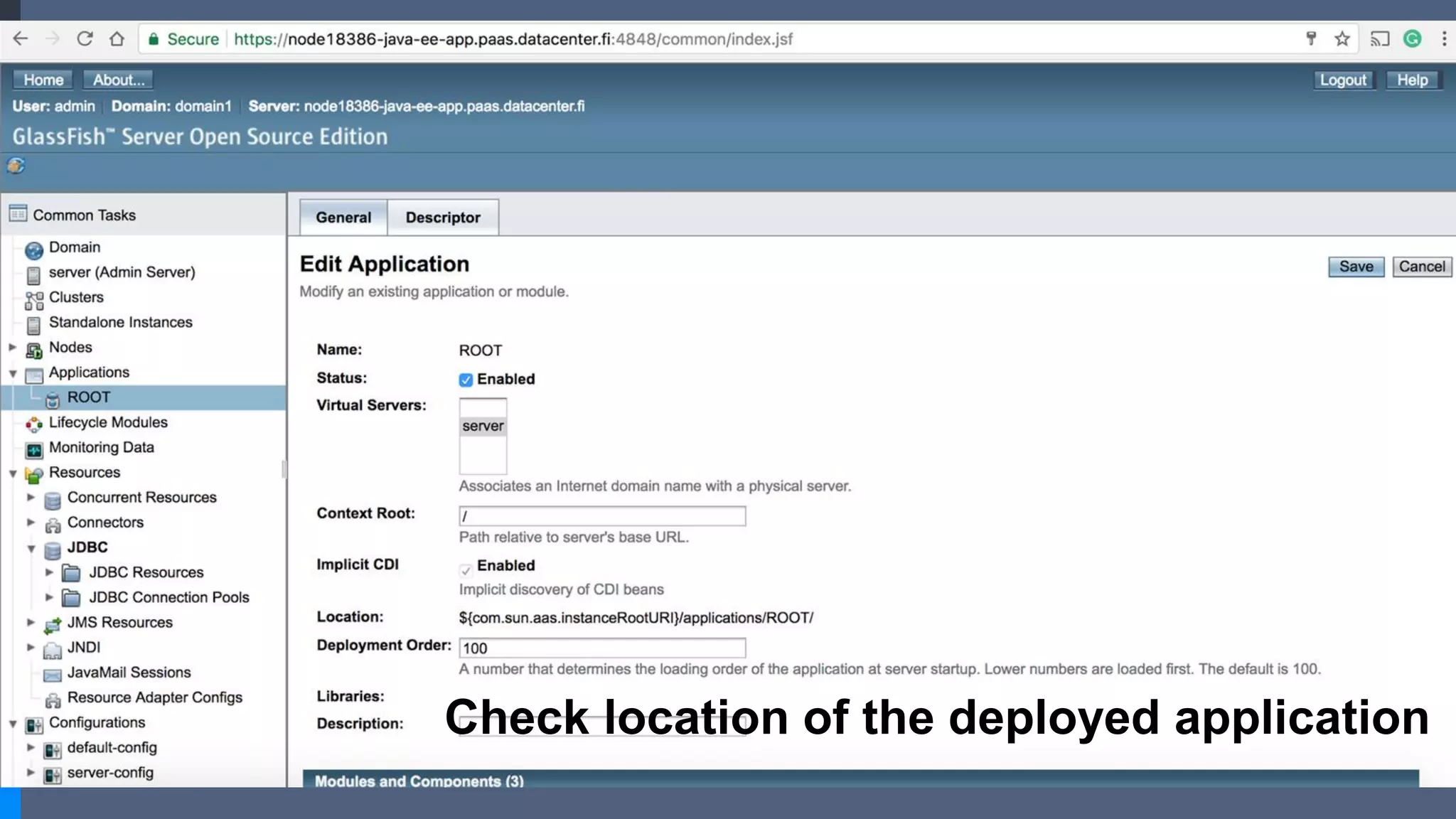Image resolution: width=1456 pixels, height=819 pixels.
Task: Click the Context Root input field
Action: (x=602, y=516)
